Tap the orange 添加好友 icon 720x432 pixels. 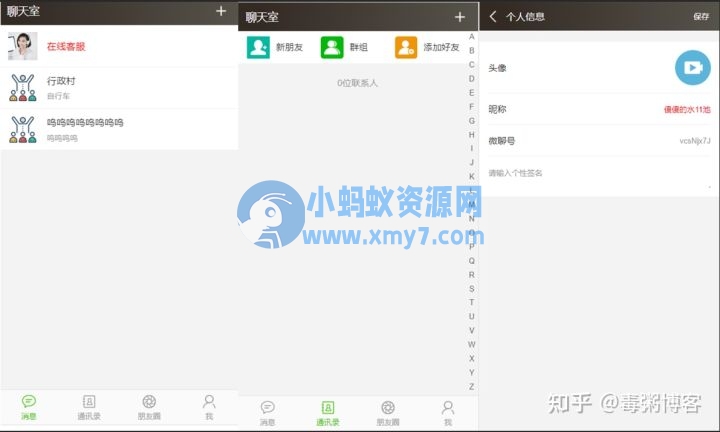[x=406, y=47]
